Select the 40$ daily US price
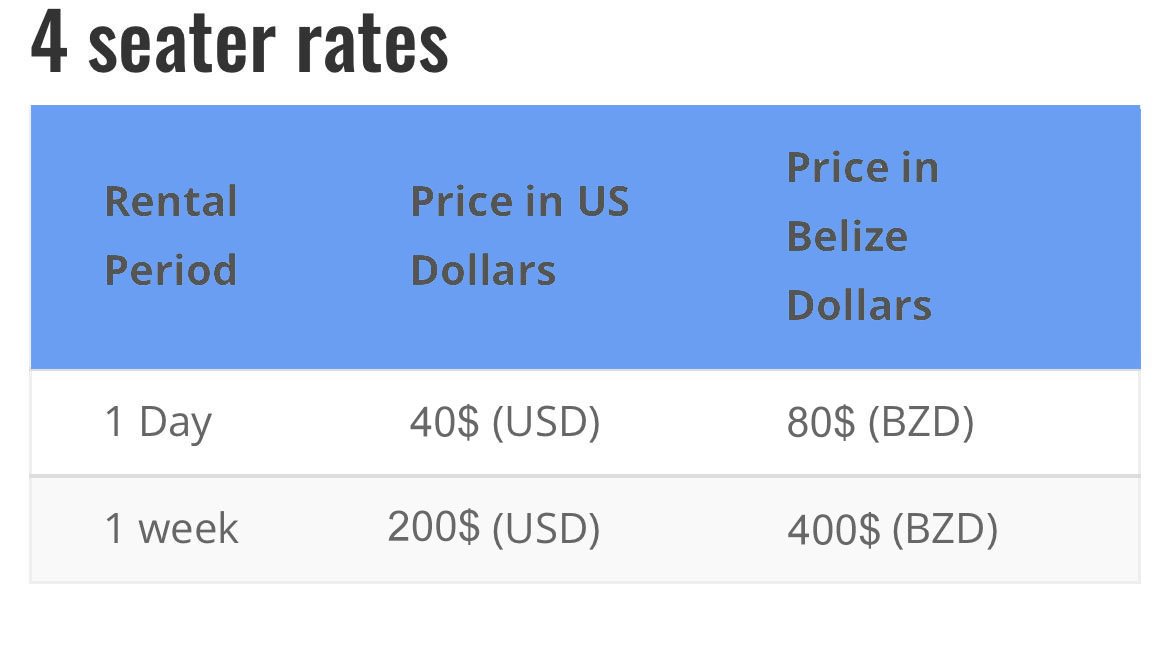The height and width of the screenshot is (645, 1170). point(504,422)
